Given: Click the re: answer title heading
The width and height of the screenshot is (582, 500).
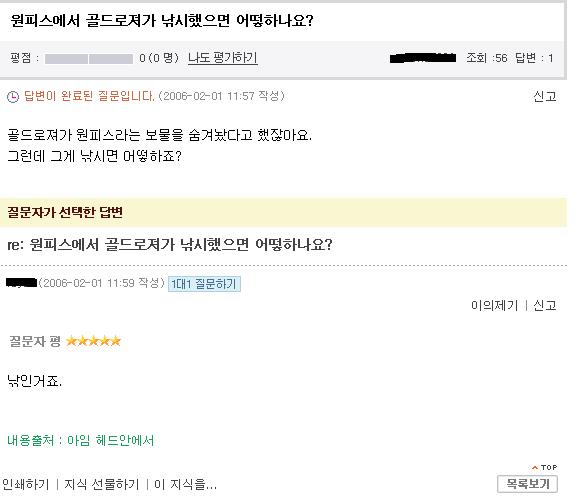Looking at the screenshot, I should click(x=170, y=245).
